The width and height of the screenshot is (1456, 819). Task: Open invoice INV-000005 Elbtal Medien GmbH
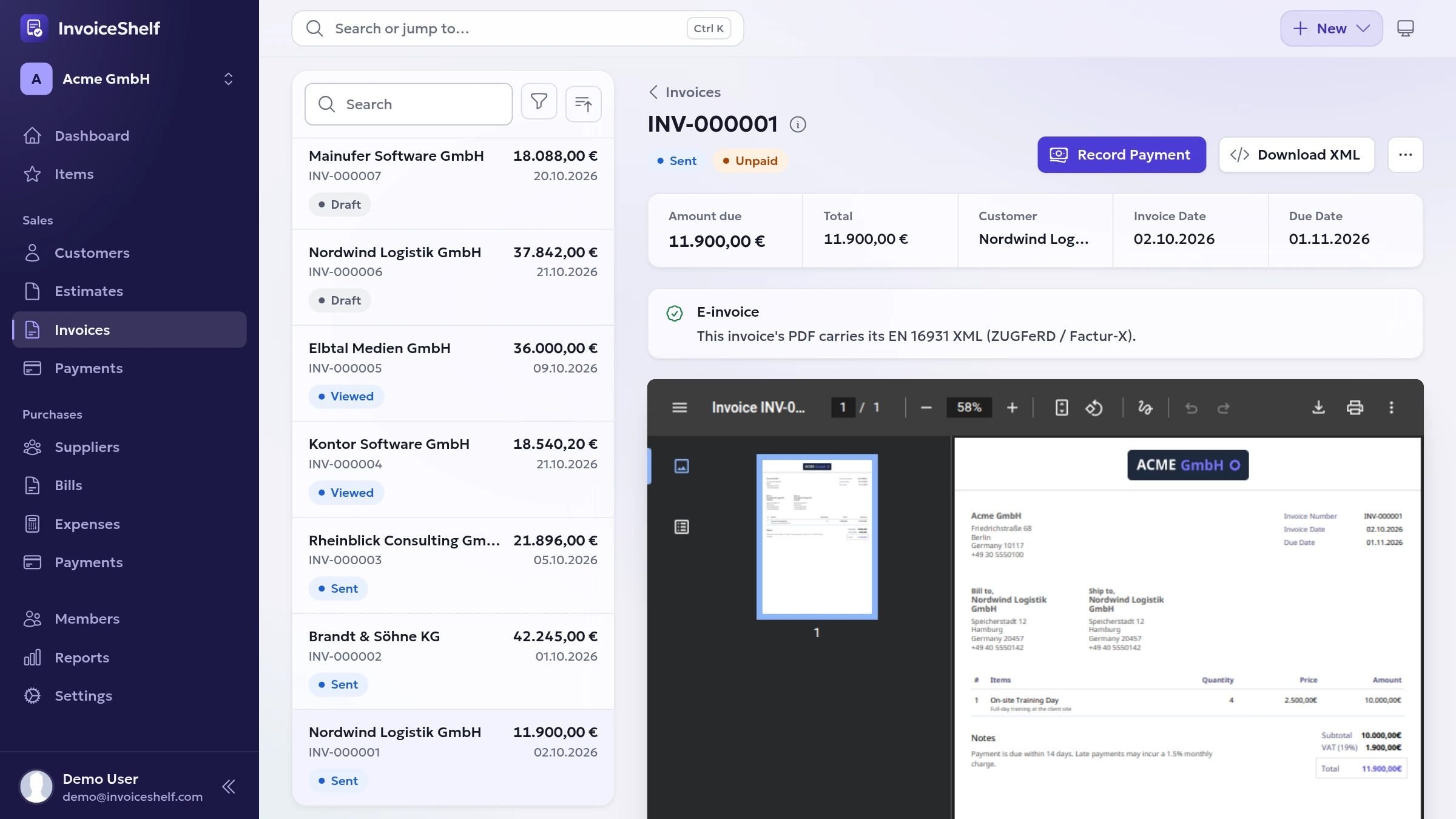pos(453,373)
